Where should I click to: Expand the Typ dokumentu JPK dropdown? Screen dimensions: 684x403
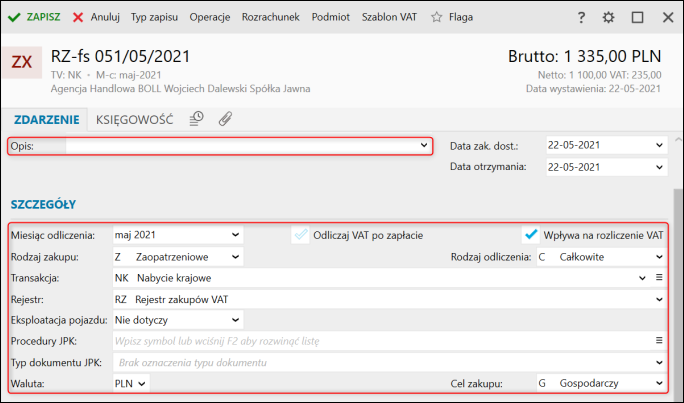659,362
